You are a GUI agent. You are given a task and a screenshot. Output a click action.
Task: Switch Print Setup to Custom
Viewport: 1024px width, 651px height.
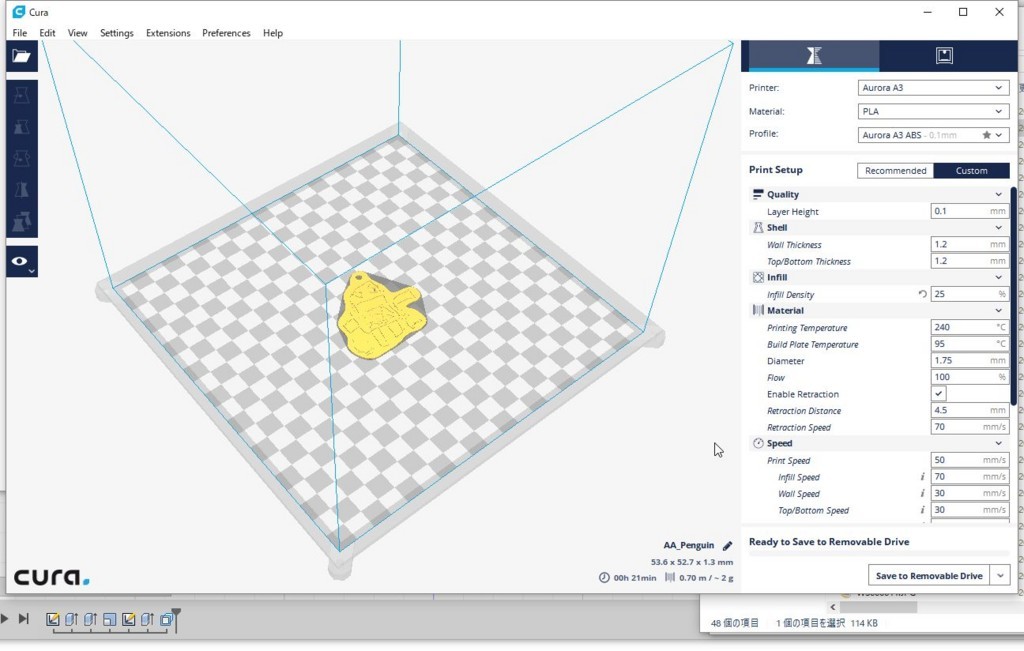click(x=971, y=170)
